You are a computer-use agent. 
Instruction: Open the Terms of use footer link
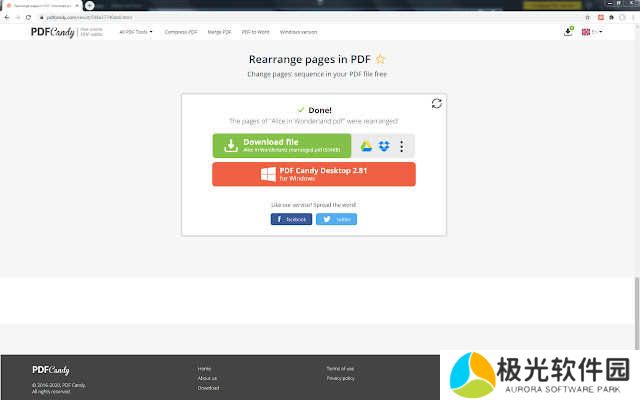pyautogui.click(x=340, y=368)
